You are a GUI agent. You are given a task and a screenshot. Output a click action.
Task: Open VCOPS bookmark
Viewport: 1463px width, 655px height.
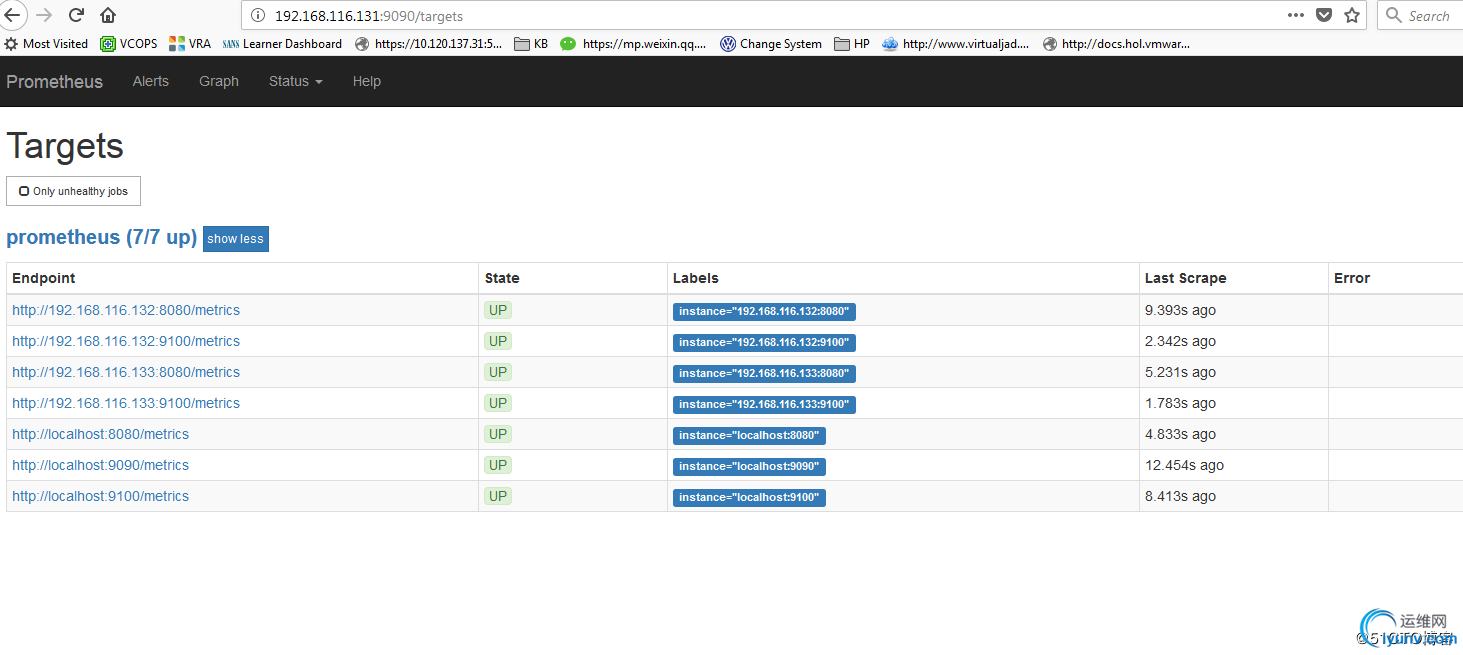tap(128, 44)
